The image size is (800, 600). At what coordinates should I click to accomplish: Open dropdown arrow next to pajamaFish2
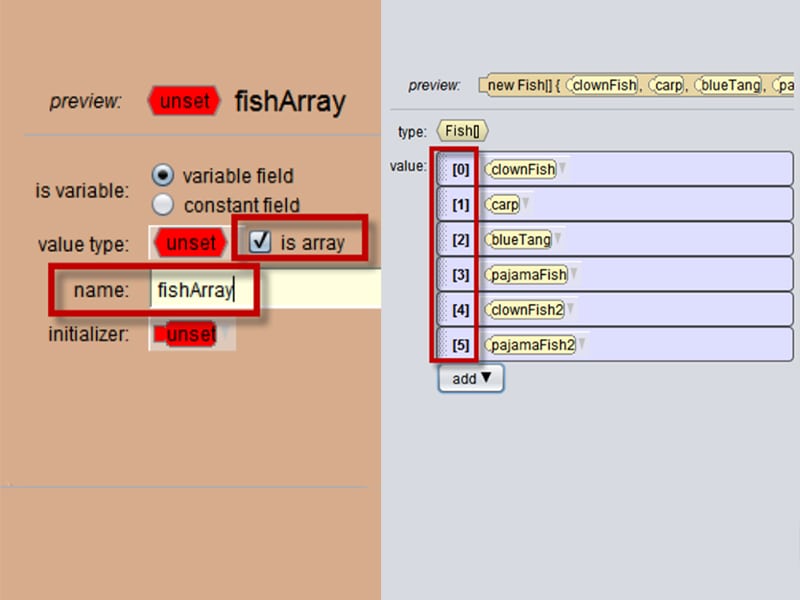[582, 343]
